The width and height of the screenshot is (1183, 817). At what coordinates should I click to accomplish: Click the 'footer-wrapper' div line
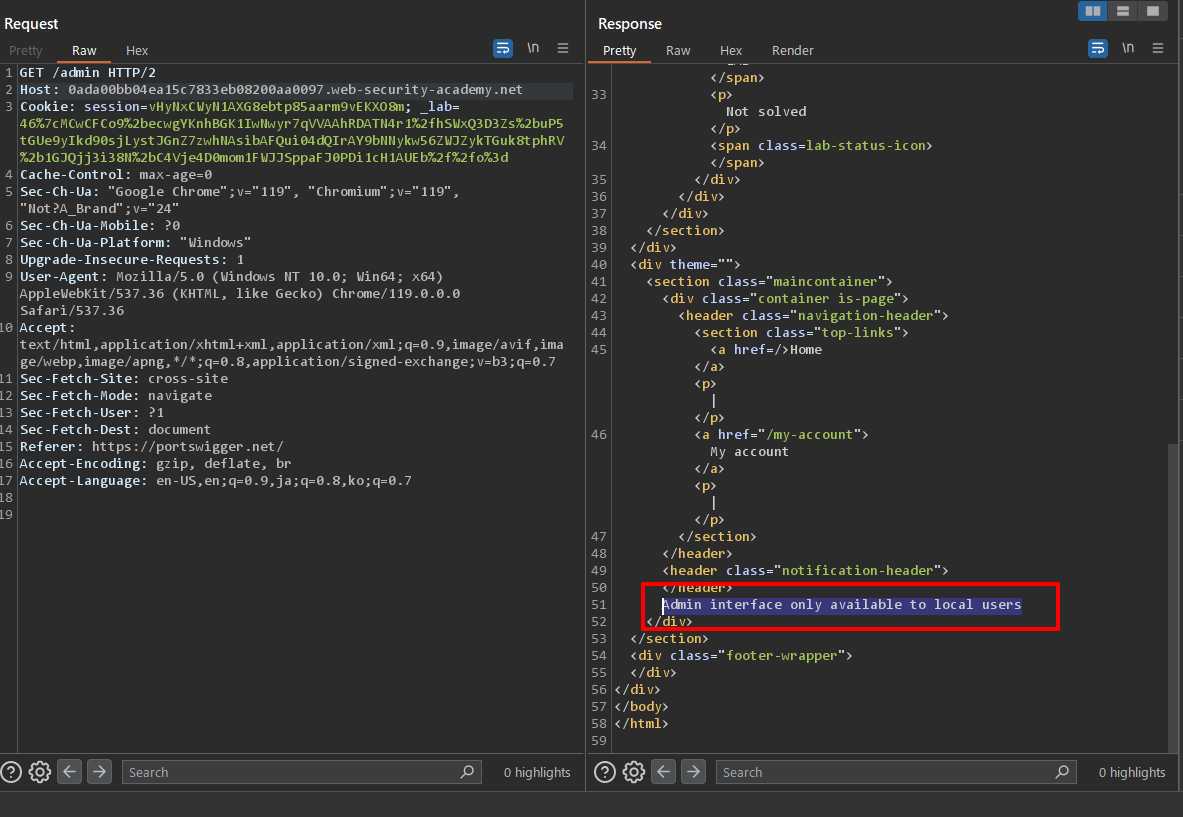pos(742,656)
